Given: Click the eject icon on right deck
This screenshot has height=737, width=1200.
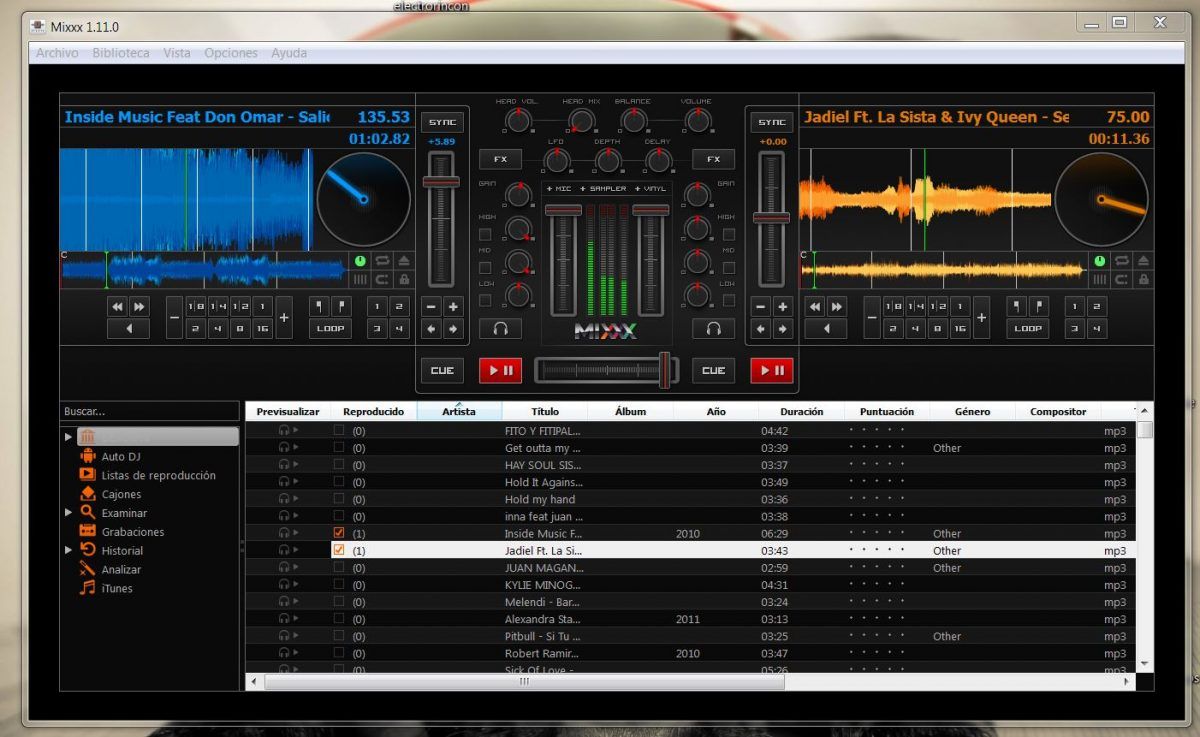Looking at the screenshot, I should [1143, 261].
